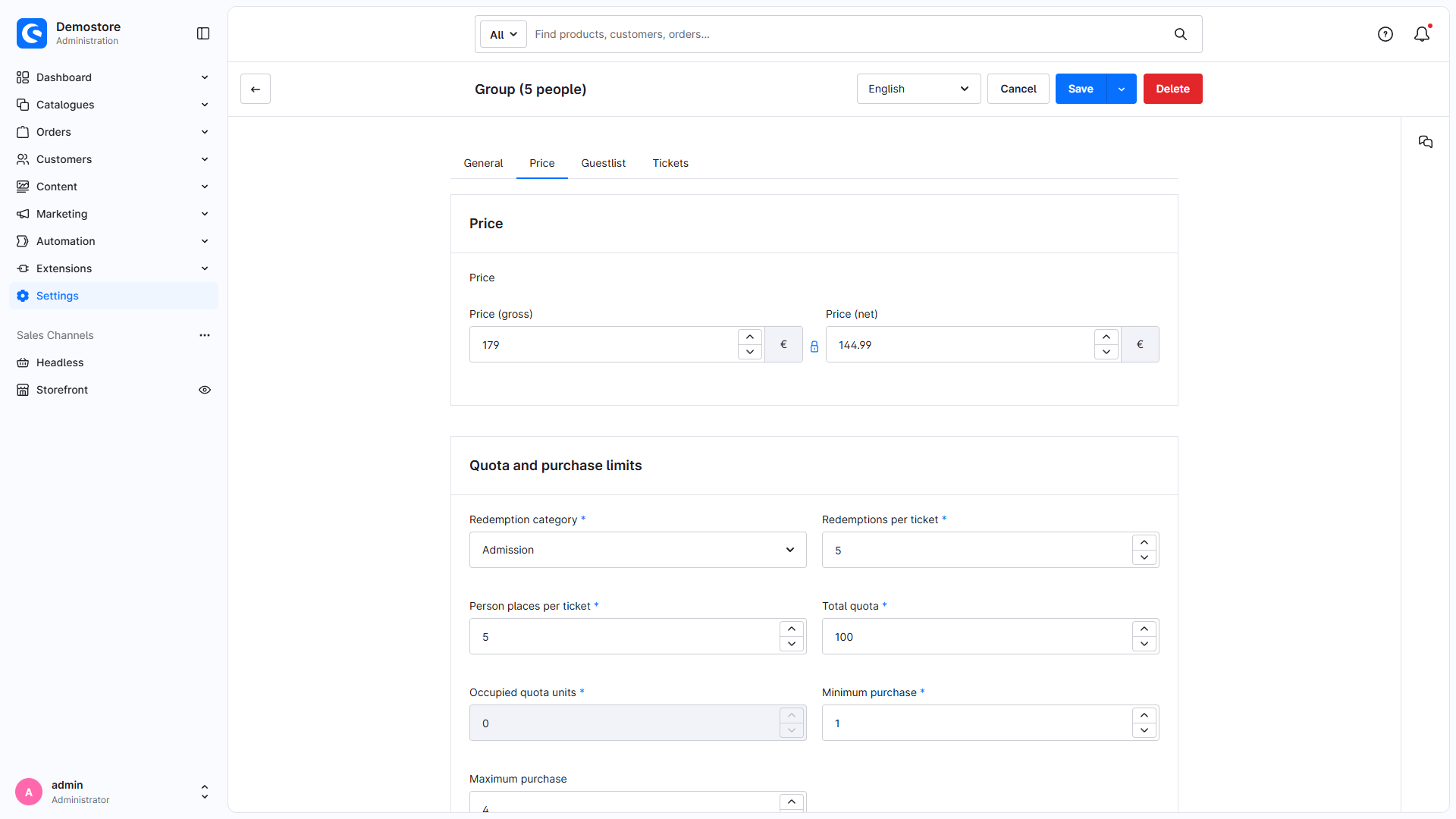Select Settings in sidebar
Image resolution: width=1456 pixels, height=819 pixels.
(114, 296)
